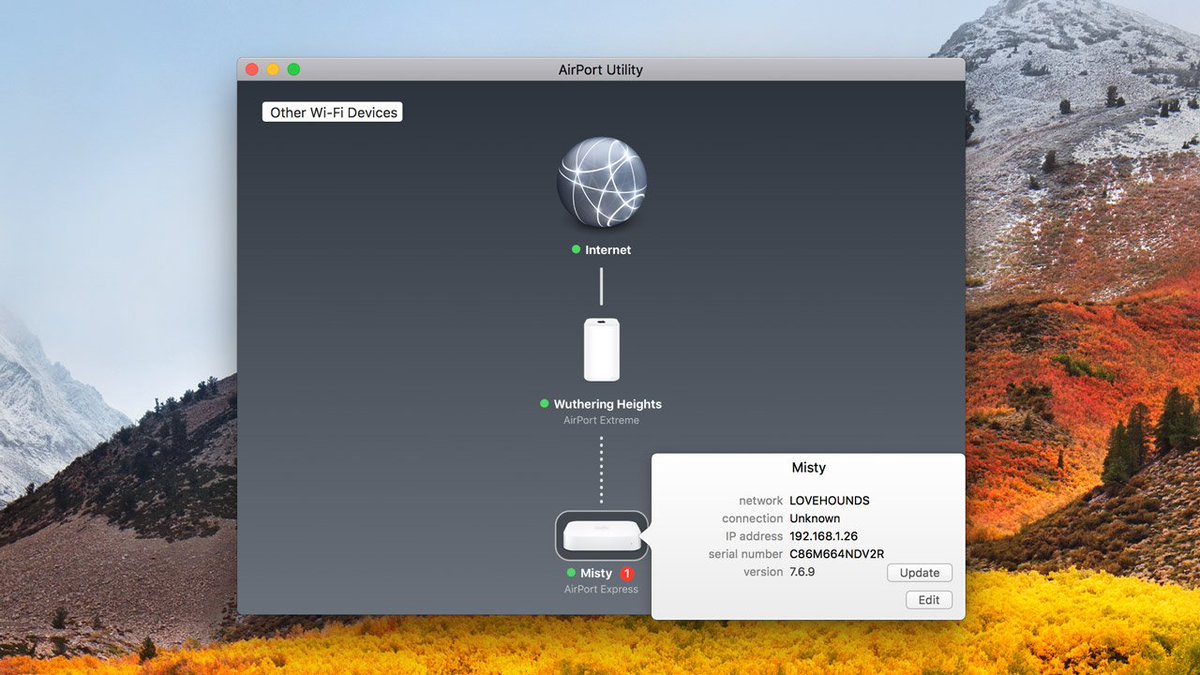This screenshot has height=675, width=1200.
Task: Click the Internet label under the globe
Action: tap(608, 250)
